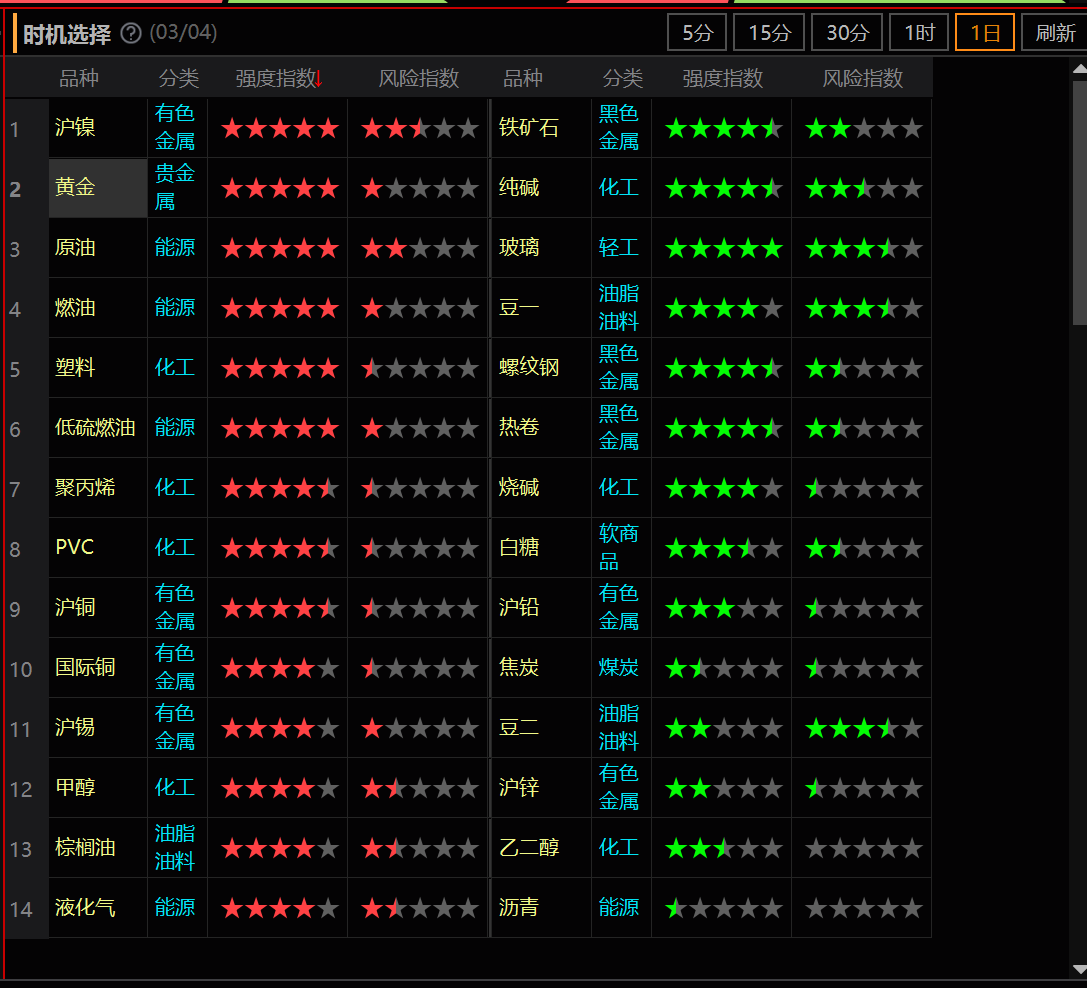Screen dimensions: 1087x988
Task: Click 国际铜 strength index stars
Action: tap(280, 669)
